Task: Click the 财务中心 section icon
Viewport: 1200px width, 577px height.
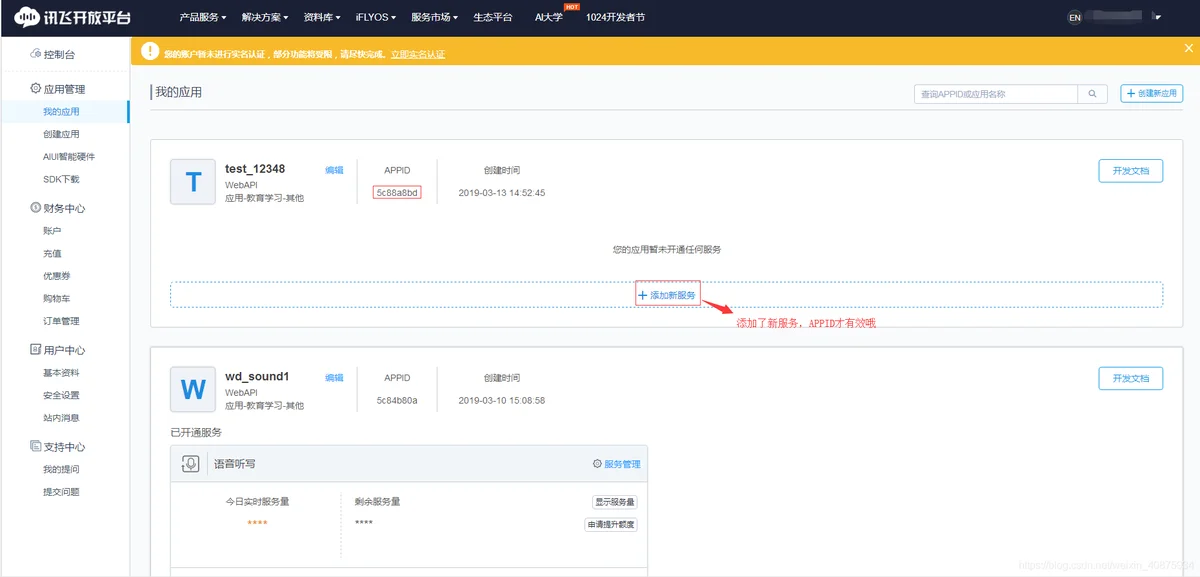Action: pyautogui.click(x=36, y=208)
